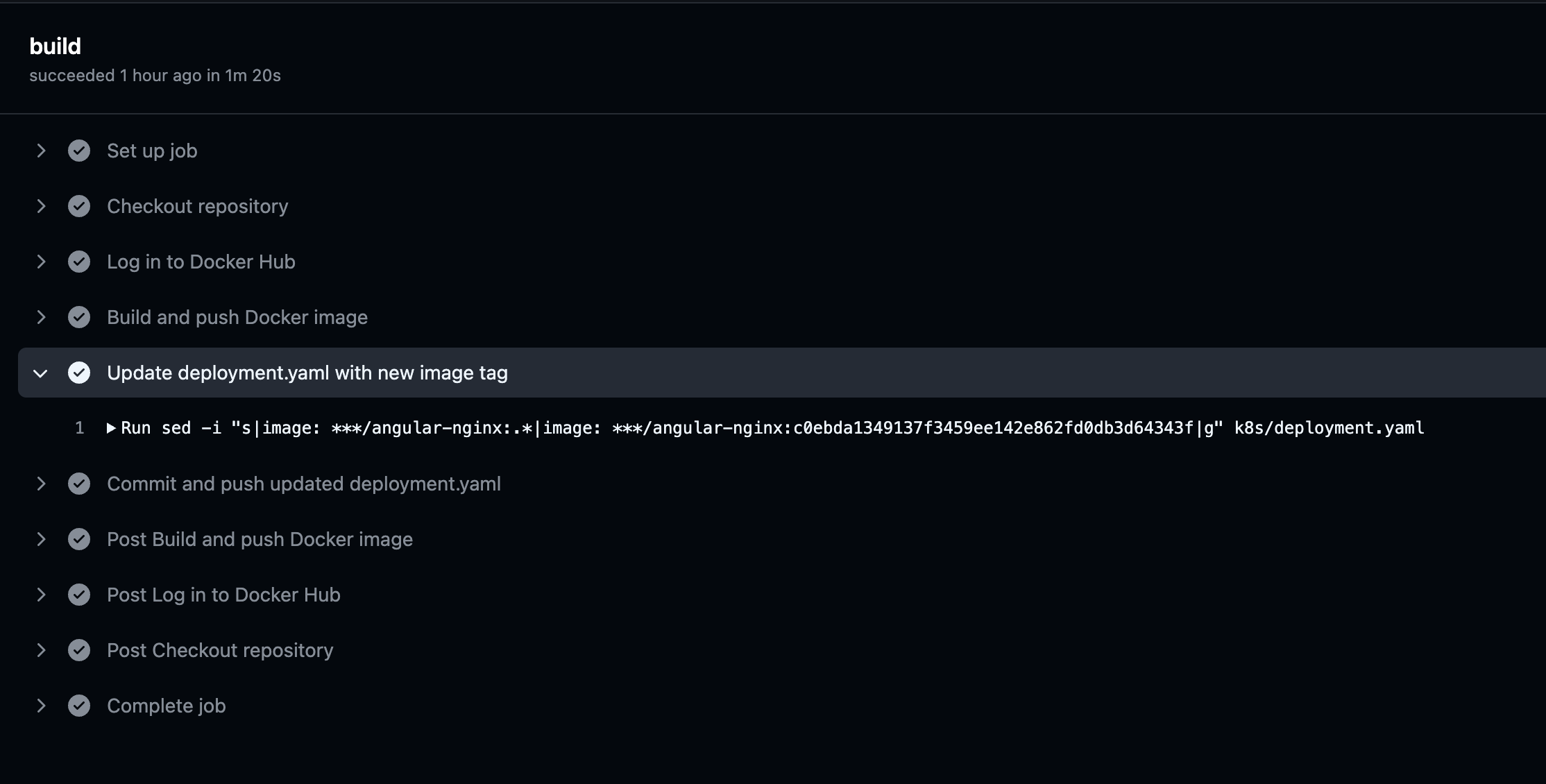Open the Build and push Docker image step label
The height and width of the screenshot is (784, 1546).
pyautogui.click(x=237, y=317)
